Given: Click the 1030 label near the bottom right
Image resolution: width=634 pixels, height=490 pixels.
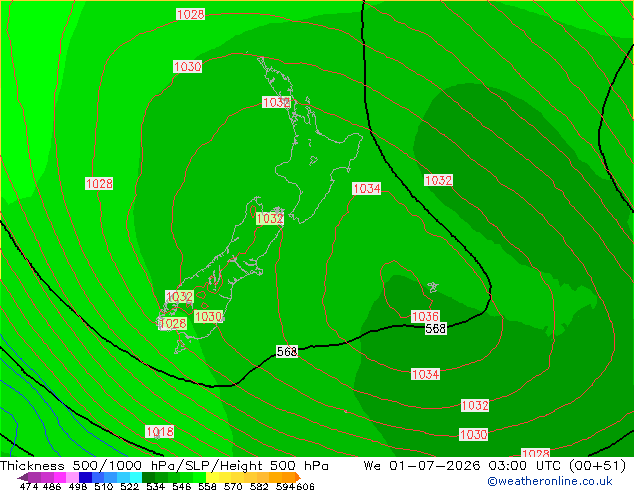Looking at the screenshot, I should tap(473, 435).
